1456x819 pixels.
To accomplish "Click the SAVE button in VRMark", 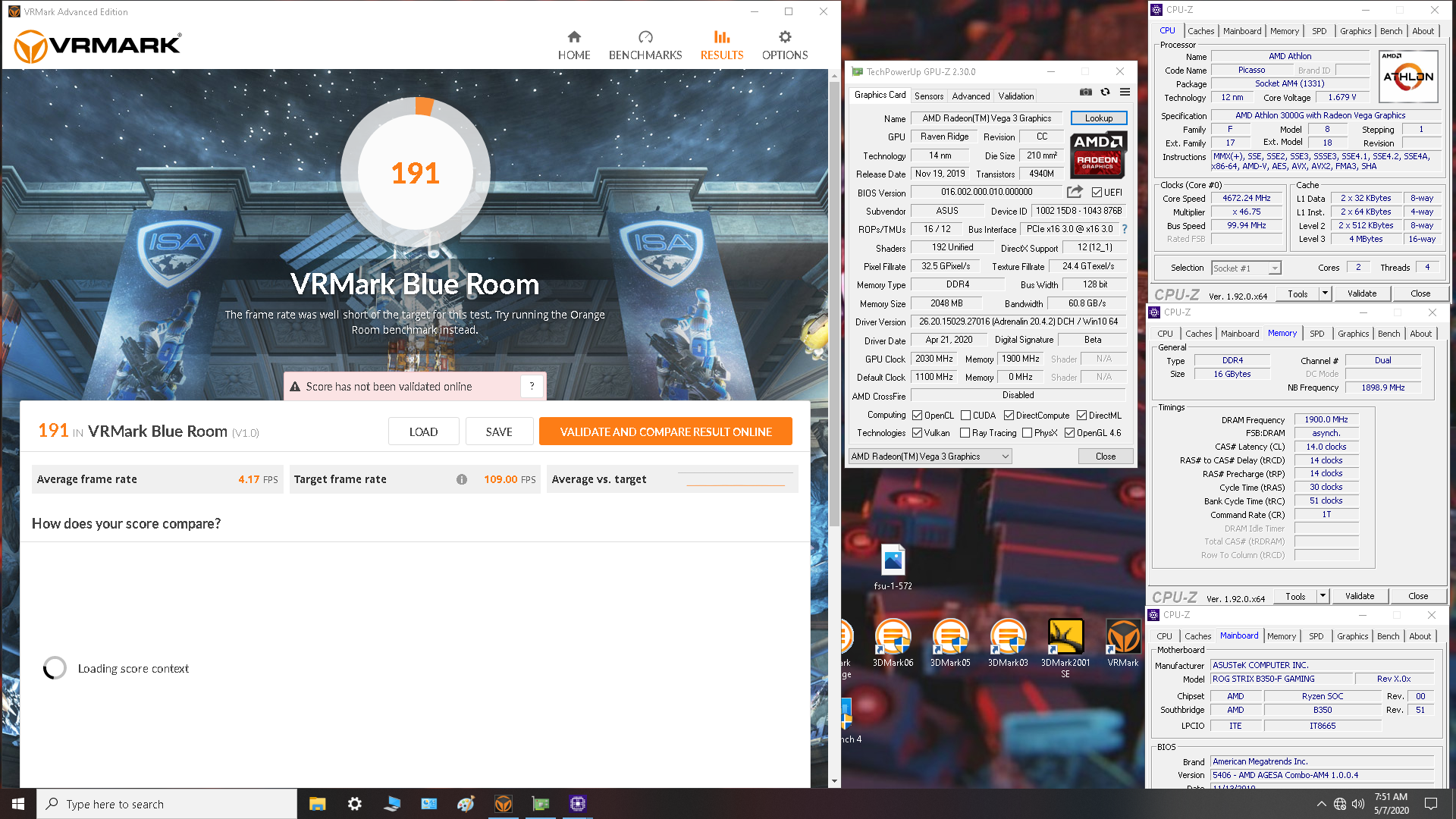I will [x=499, y=431].
